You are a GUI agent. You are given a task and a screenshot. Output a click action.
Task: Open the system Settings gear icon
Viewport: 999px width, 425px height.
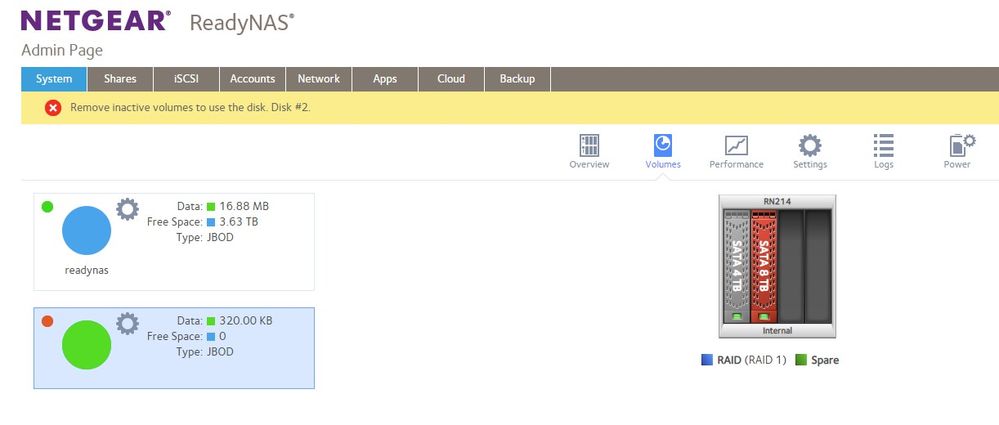pyautogui.click(x=810, y=145)
